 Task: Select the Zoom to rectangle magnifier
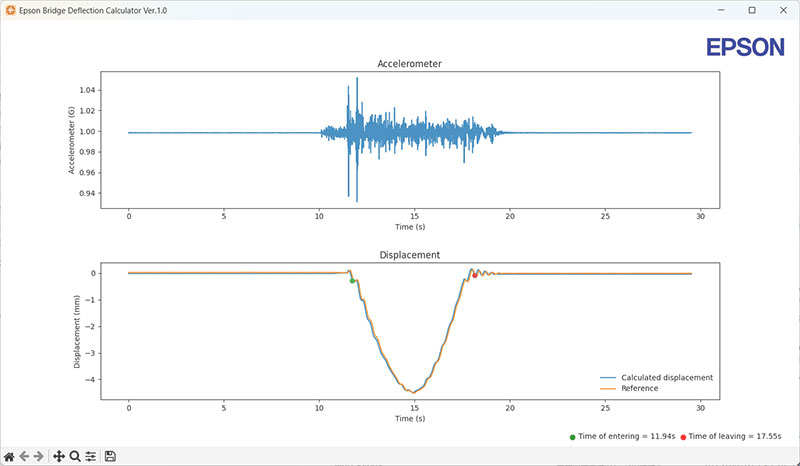pyautogui.click(x=75, y=456)
